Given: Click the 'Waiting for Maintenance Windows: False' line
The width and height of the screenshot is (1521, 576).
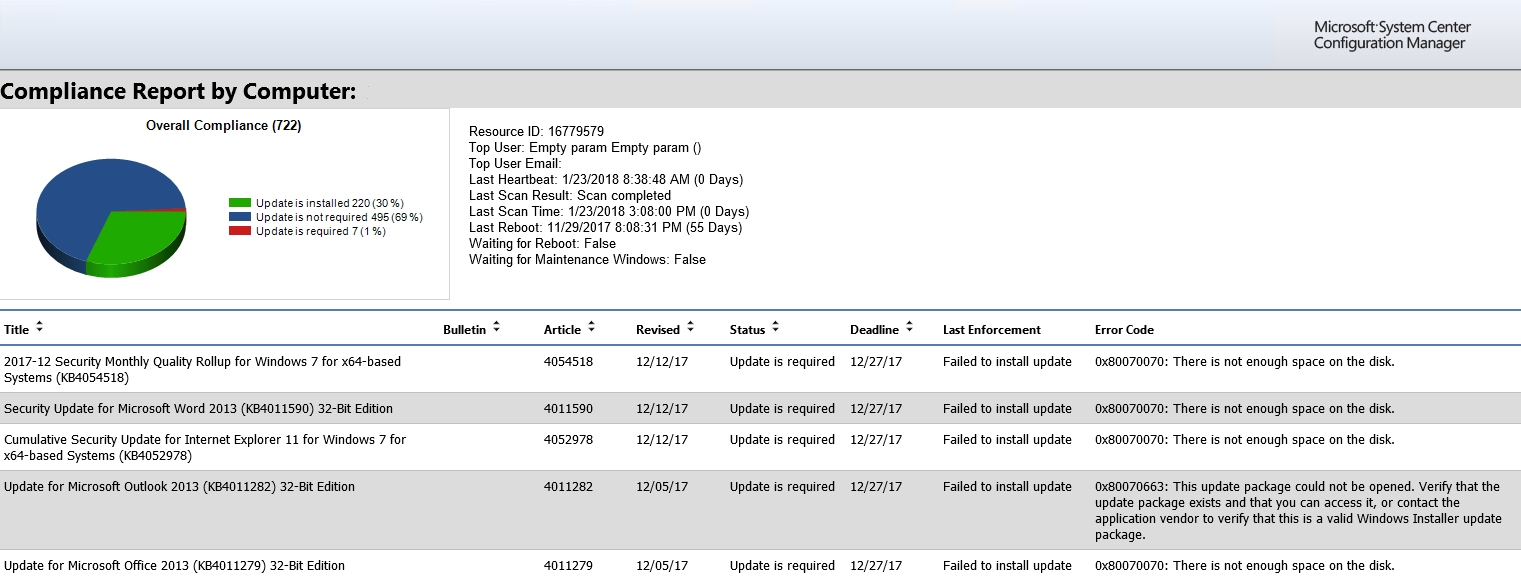Looking at the screenshot, I should (587, 260).
